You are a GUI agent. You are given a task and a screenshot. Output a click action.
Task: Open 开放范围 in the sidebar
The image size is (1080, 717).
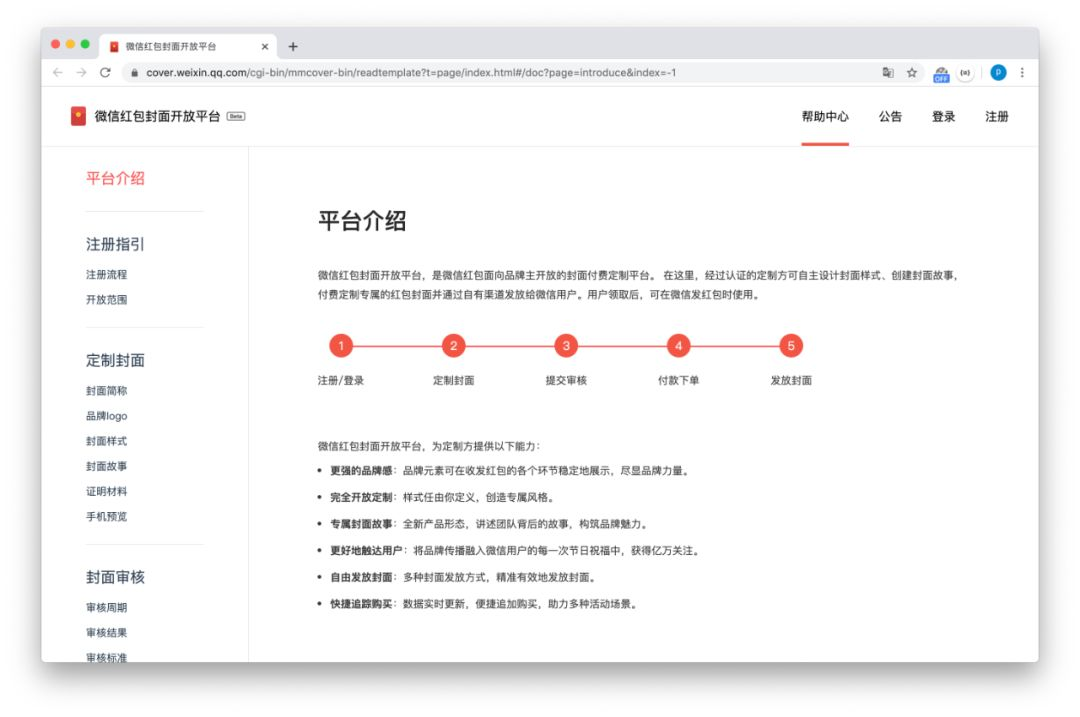(107, 300)
